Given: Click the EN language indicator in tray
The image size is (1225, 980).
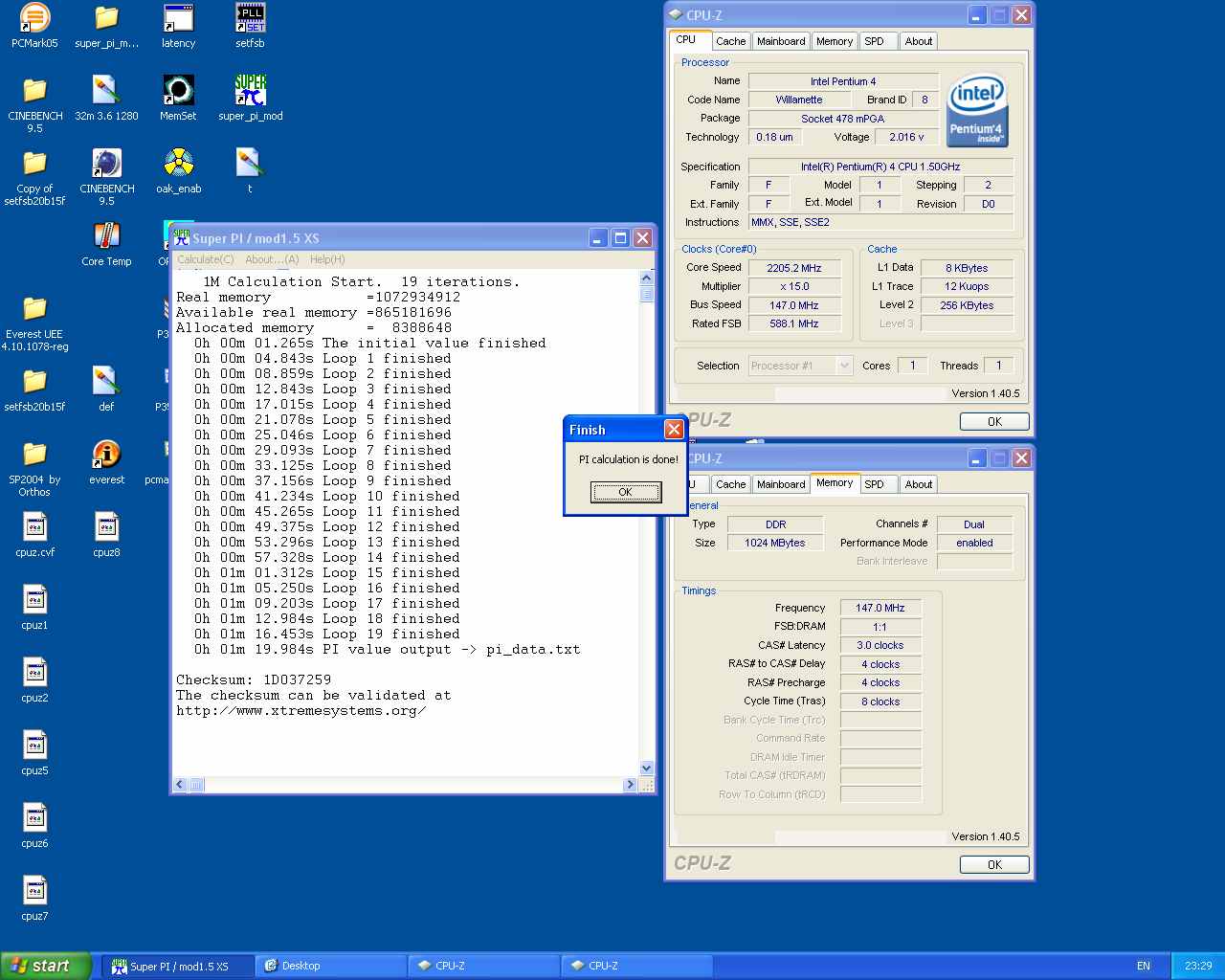Looking at the screenshot, I should [x=1144, y=966].
